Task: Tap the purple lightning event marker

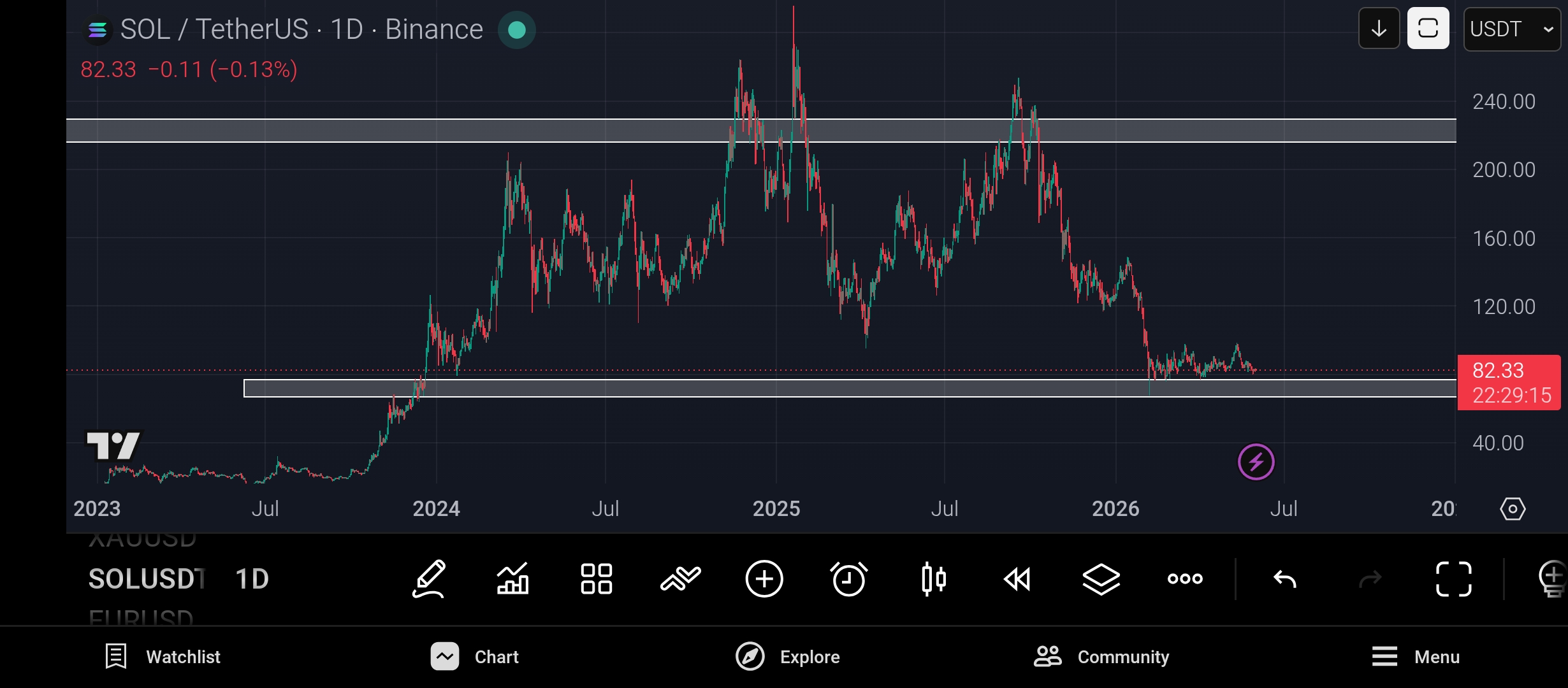Action: pyautogui.click(x=1256, y=462)
